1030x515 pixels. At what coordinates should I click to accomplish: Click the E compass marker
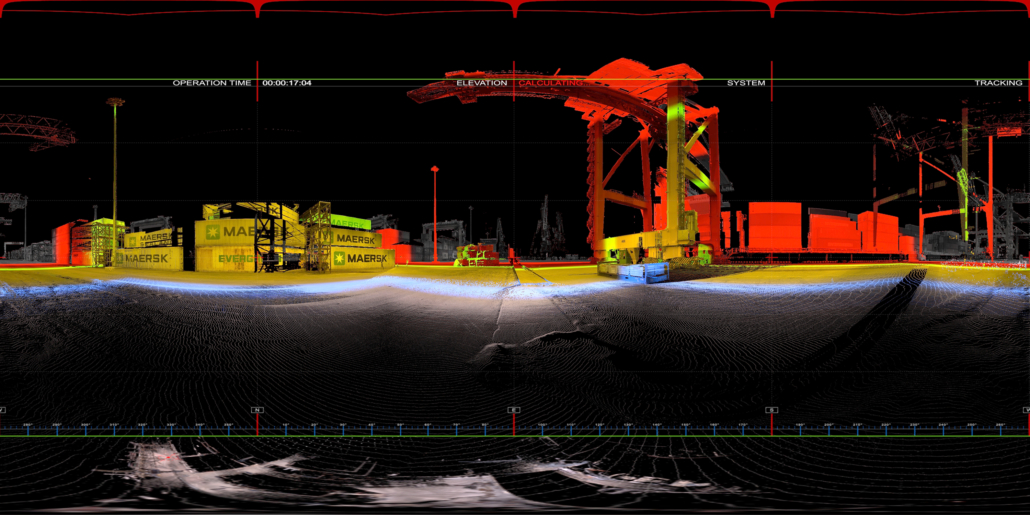pos(514,410)
